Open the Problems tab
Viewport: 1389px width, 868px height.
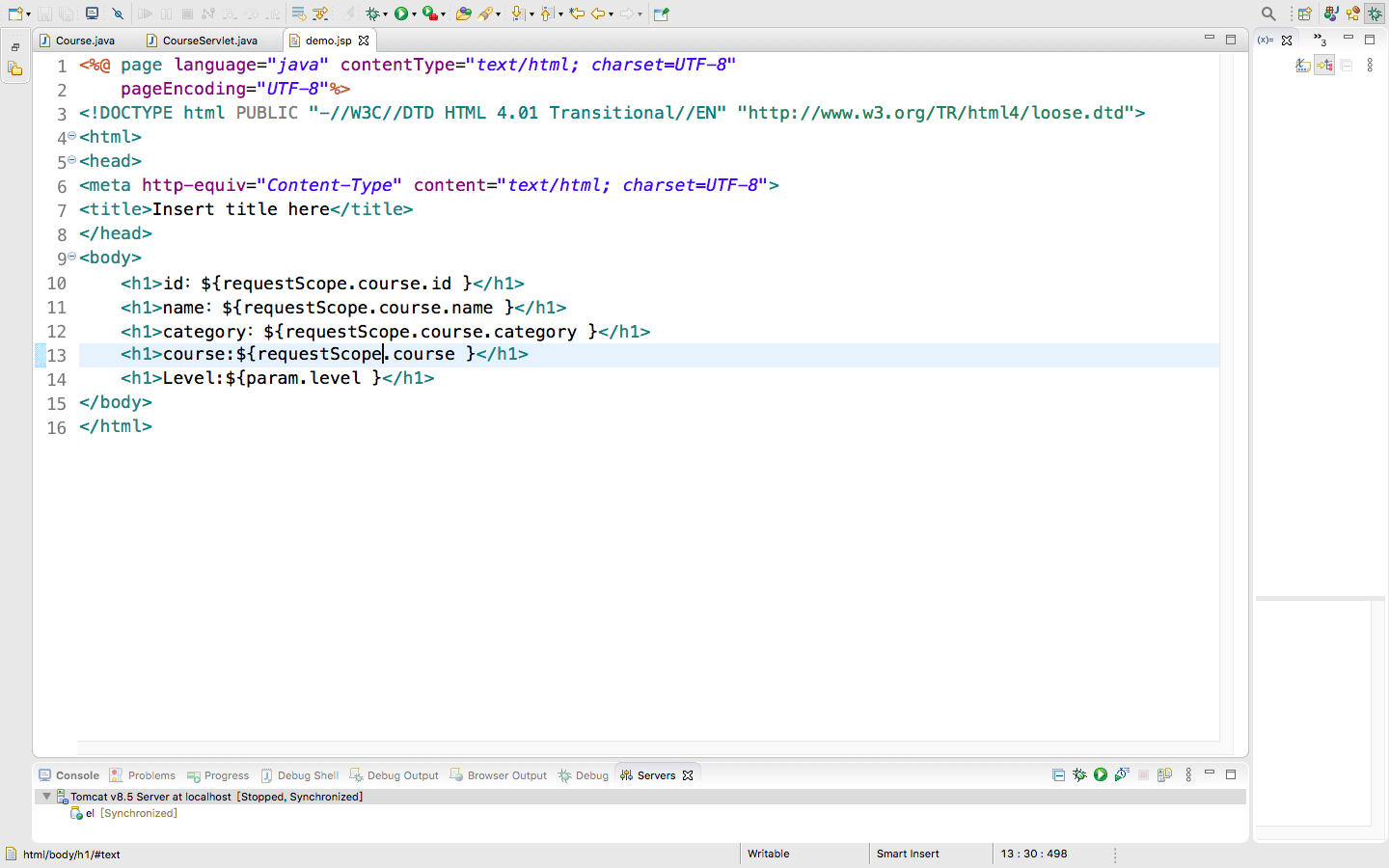143,775
